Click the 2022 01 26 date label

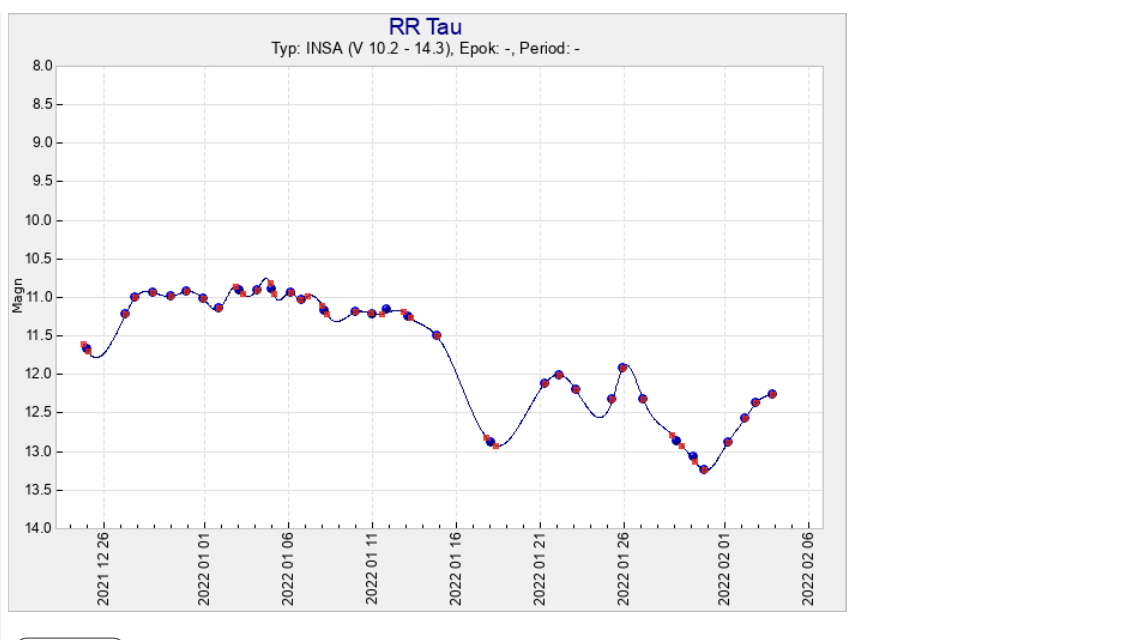[624, 571]
